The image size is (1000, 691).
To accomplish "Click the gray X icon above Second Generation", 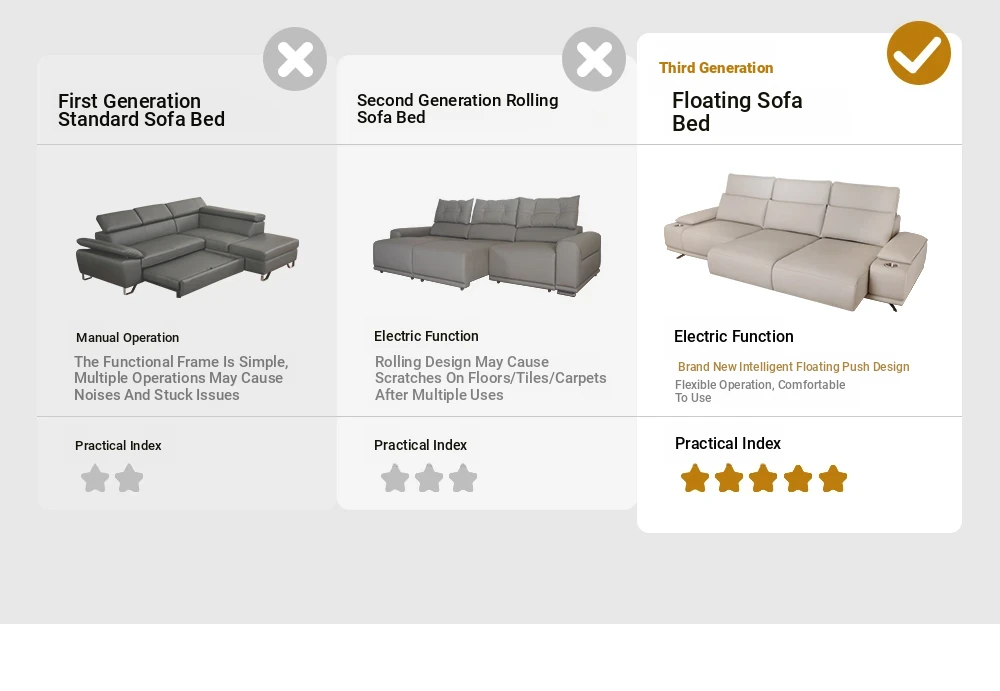I will 594,59.
